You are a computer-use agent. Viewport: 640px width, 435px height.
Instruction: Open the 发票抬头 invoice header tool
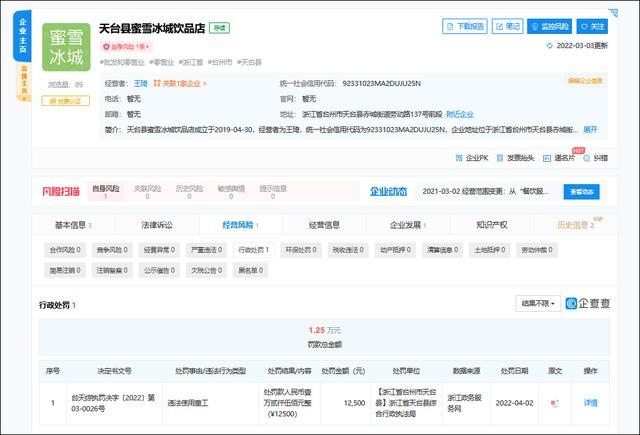(x=515, y=158)
